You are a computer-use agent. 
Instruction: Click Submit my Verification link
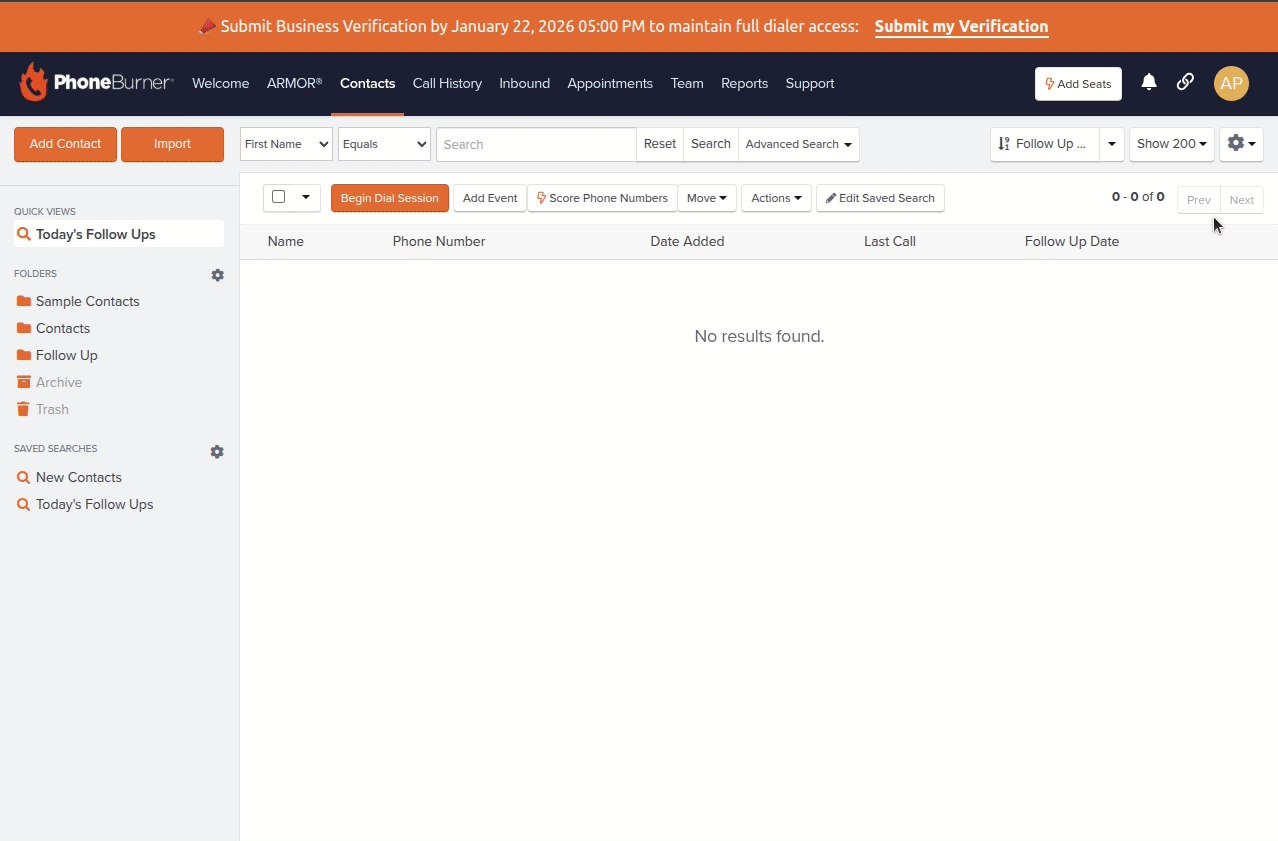pyautogui.click(x=961, y=27)
